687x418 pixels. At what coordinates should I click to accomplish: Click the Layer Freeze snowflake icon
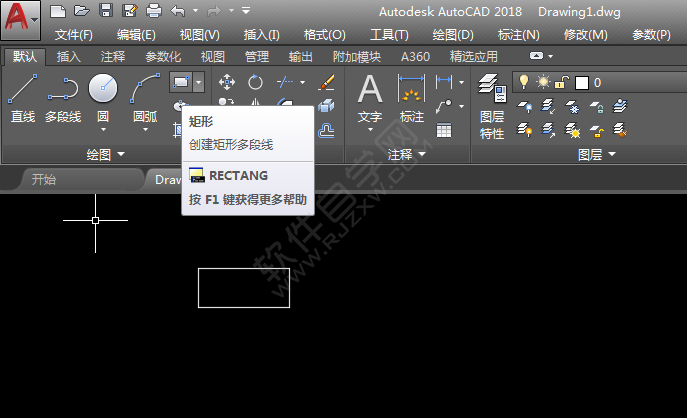573,106
